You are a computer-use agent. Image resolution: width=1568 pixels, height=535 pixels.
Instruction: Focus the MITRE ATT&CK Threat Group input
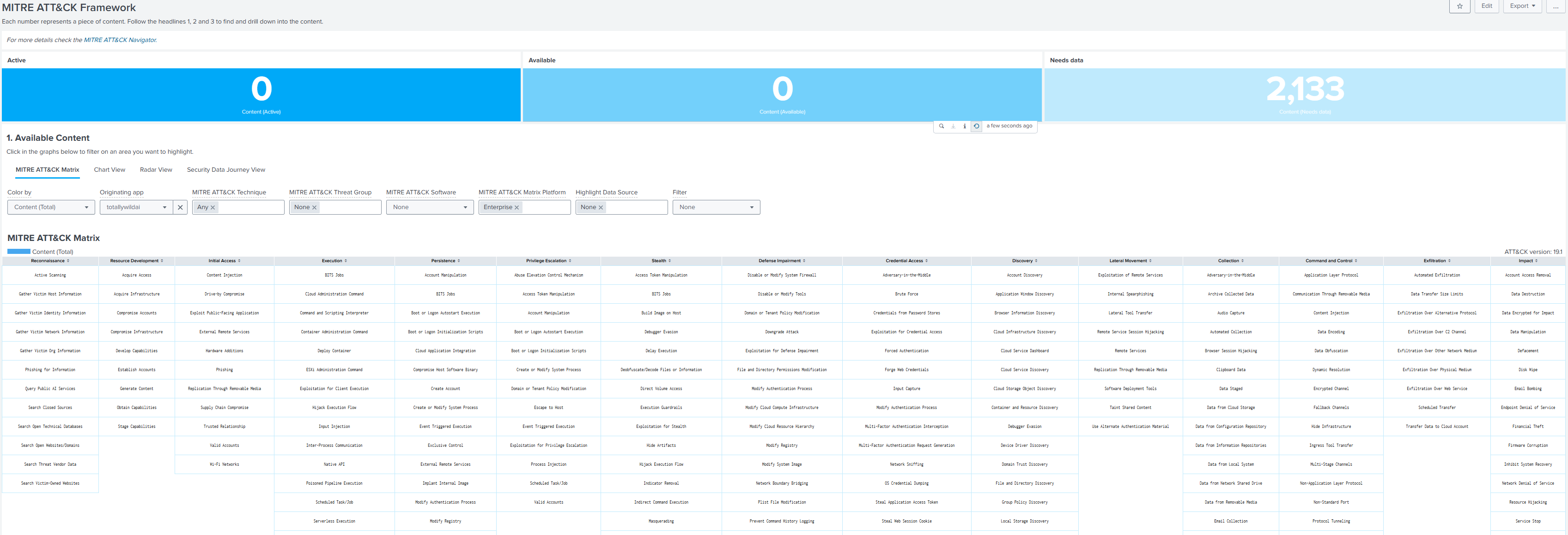point(335,207)
